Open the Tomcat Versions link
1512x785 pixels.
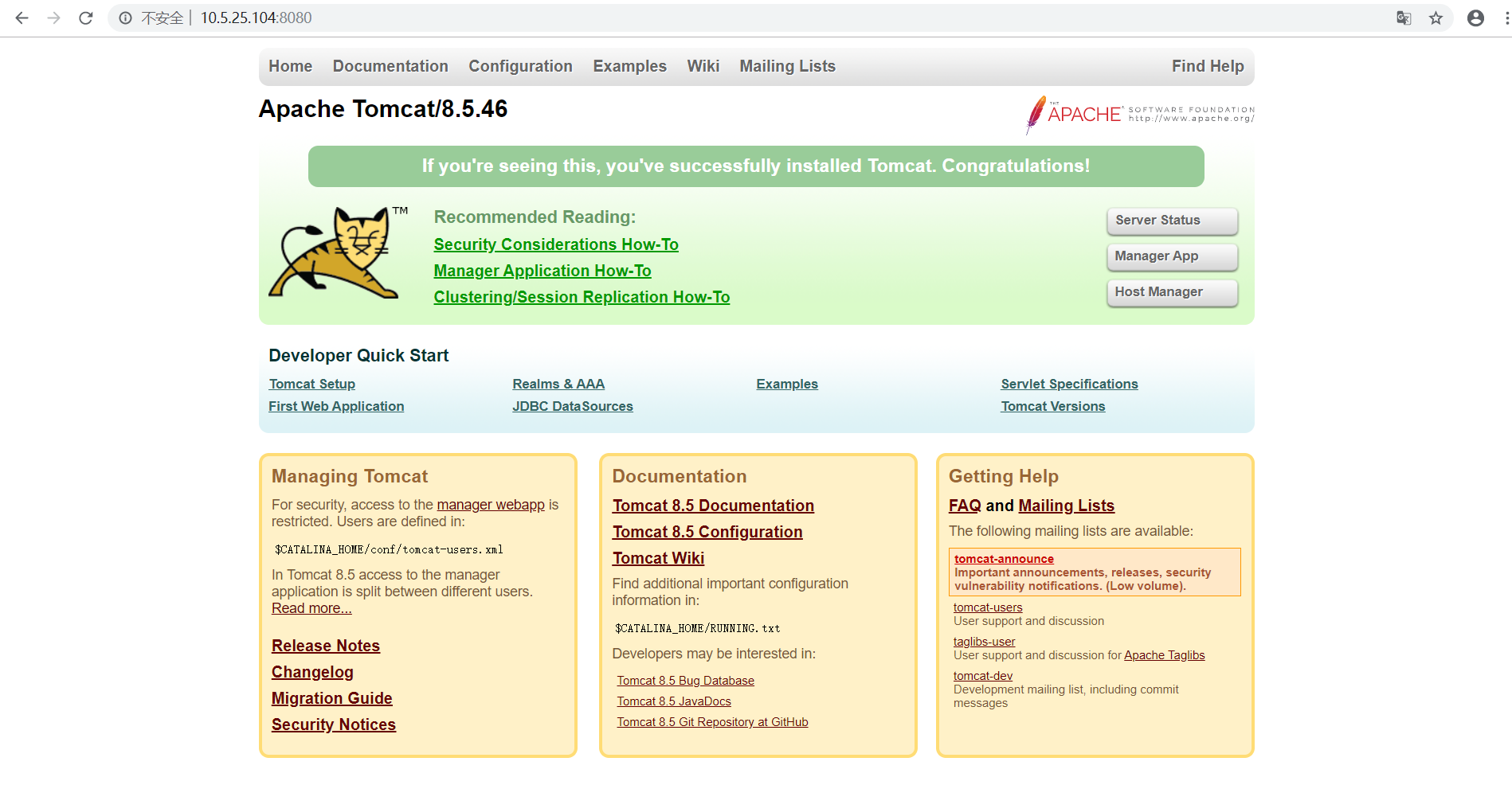[x=1053, y=406]
